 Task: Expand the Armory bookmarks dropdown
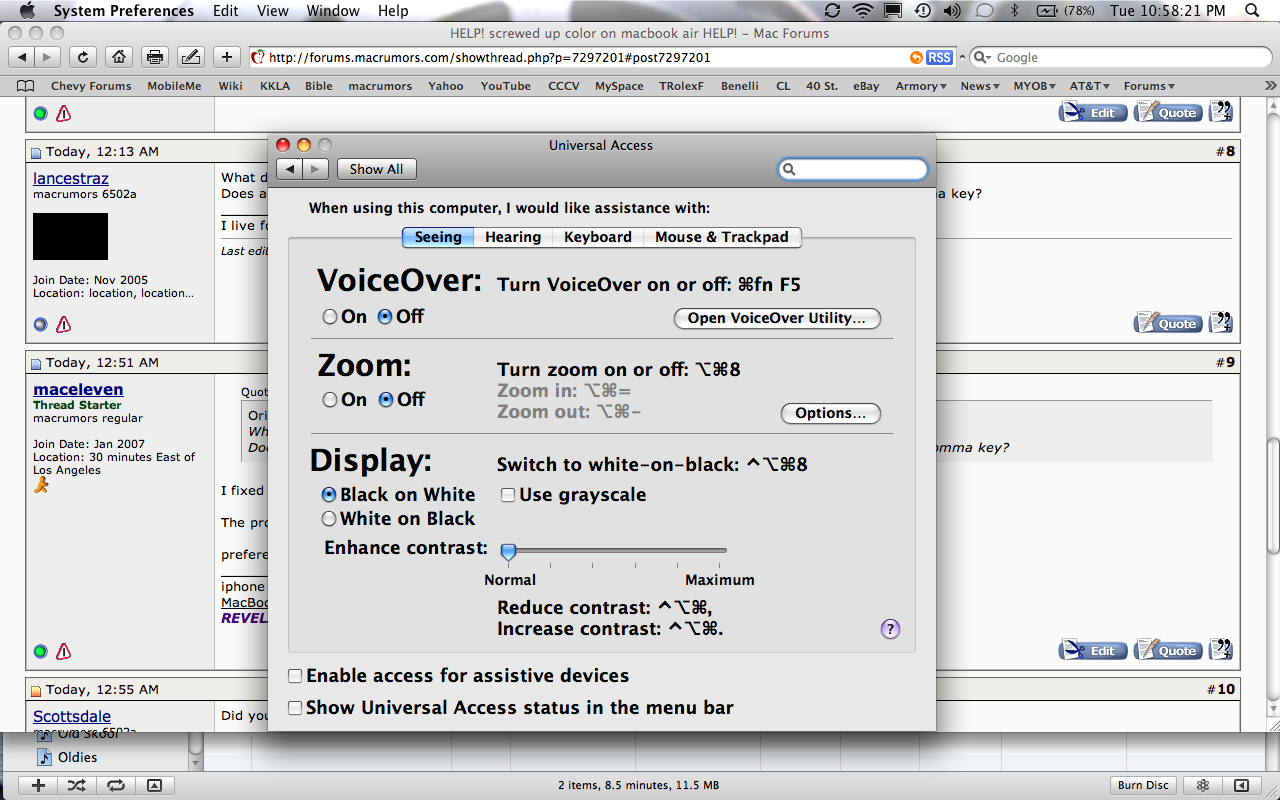921,86
